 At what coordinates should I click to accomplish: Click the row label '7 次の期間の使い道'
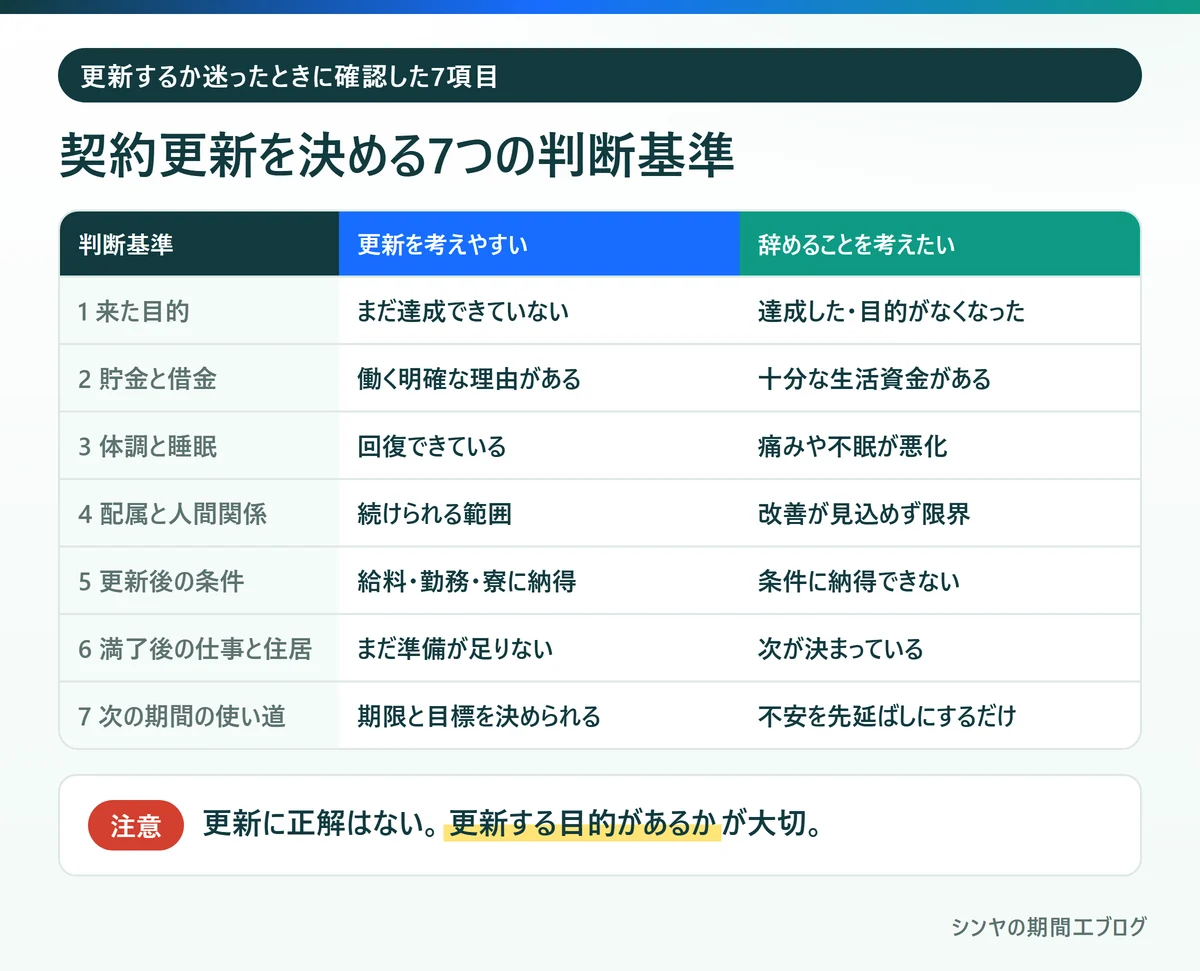tap(199, 716)
